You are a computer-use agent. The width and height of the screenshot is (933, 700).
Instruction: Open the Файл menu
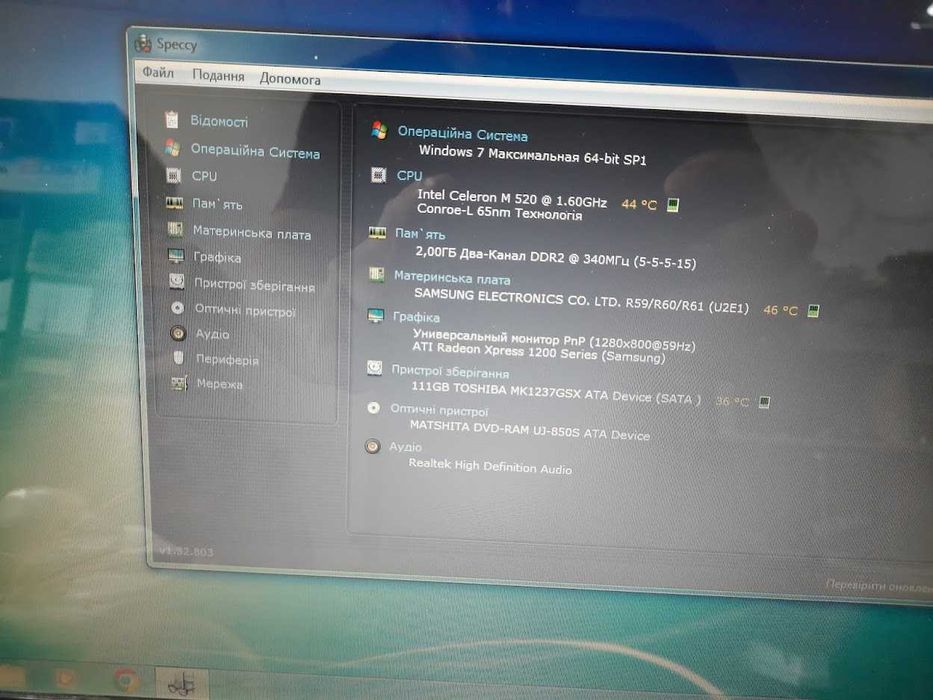pos(158,73)
